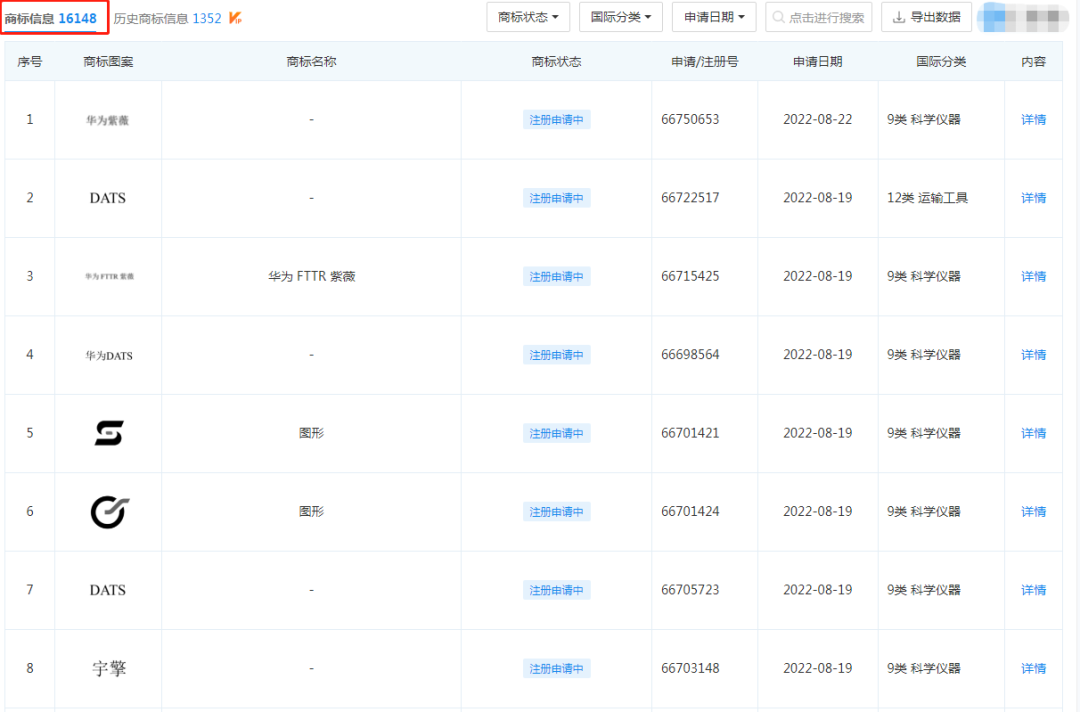Open 详情 for registration 66701424
The image size is (1080, 712).
click(x=1033, y=512)
